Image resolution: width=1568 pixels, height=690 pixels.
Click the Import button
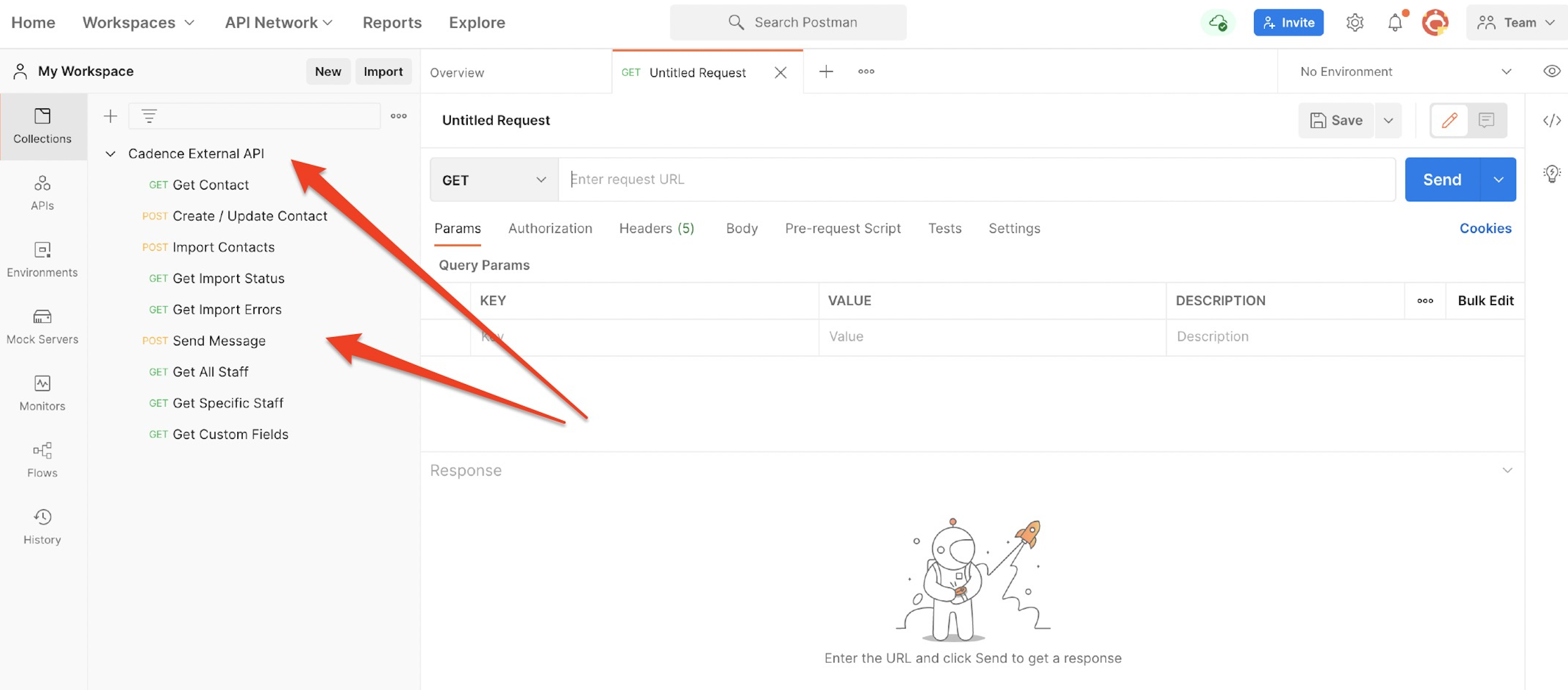pyautogui.click(x=382, y=71)
